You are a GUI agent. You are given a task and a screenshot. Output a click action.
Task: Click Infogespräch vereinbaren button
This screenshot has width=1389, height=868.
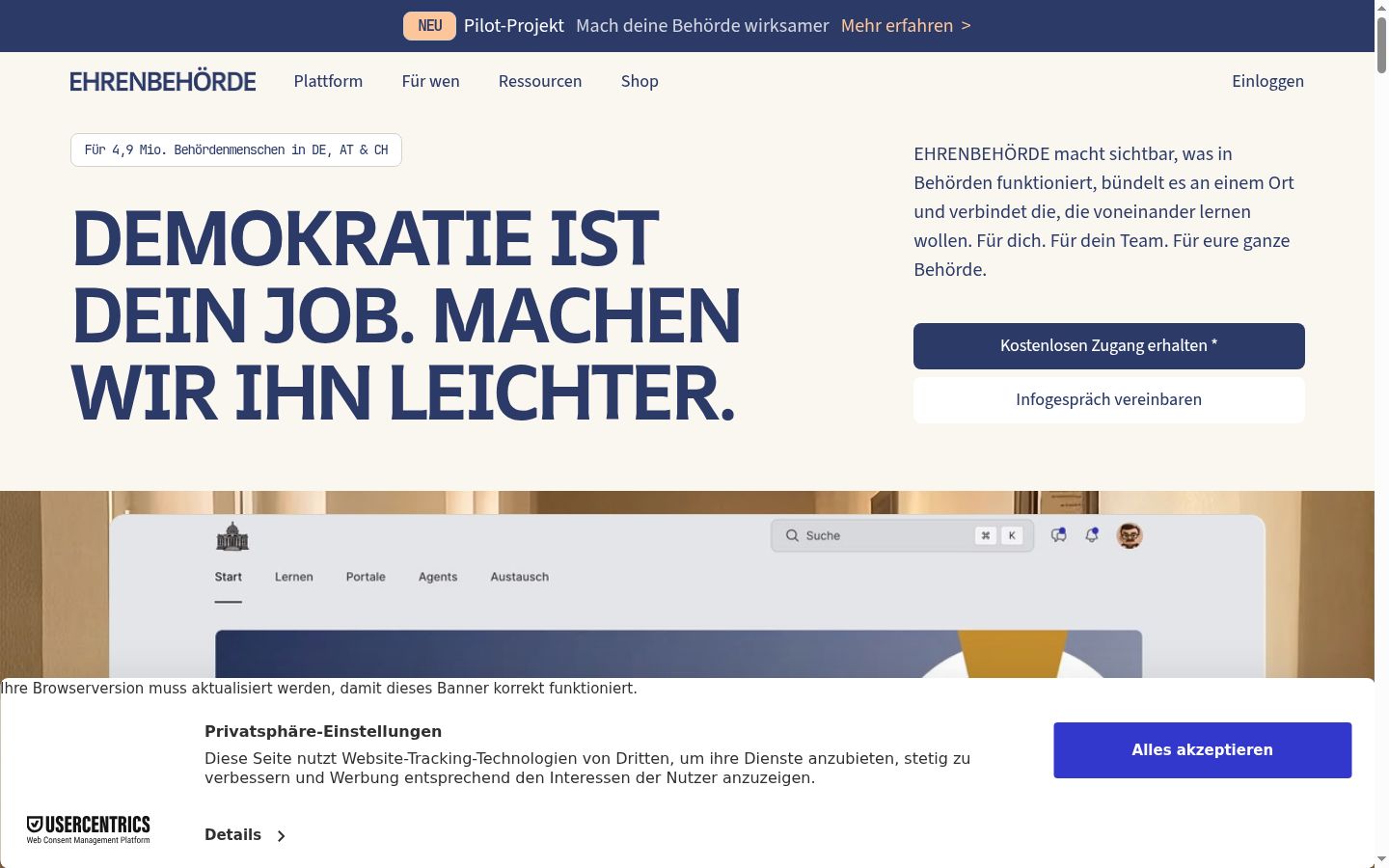coord(1109,400)
